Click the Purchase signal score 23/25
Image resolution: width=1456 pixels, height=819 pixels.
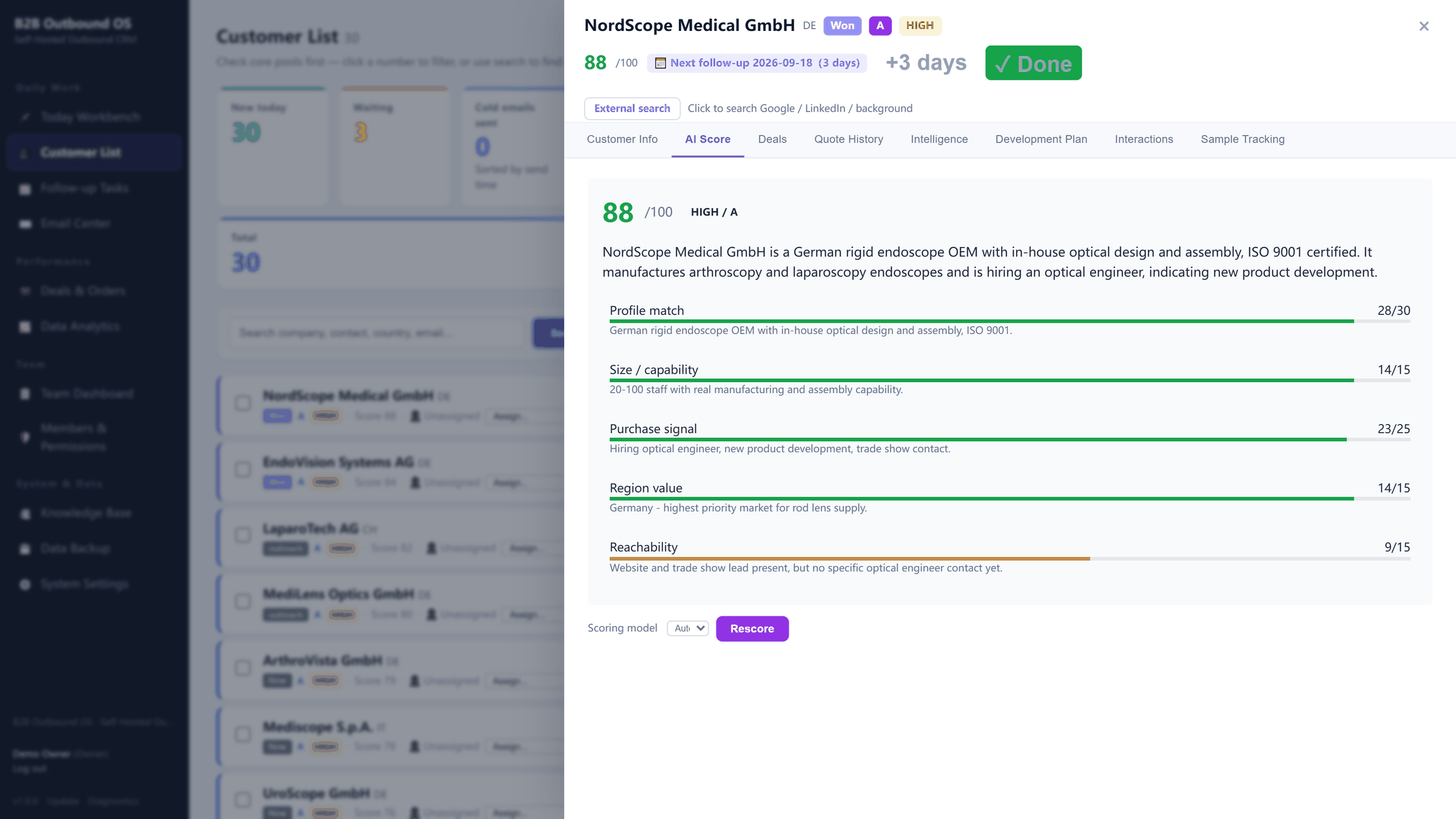point(1394,429)
